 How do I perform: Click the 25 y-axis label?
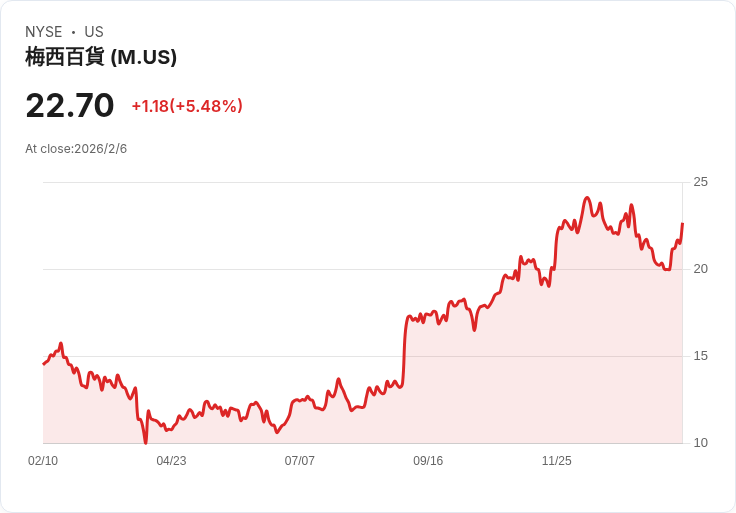pyautogui.click(x=700, y=182)
